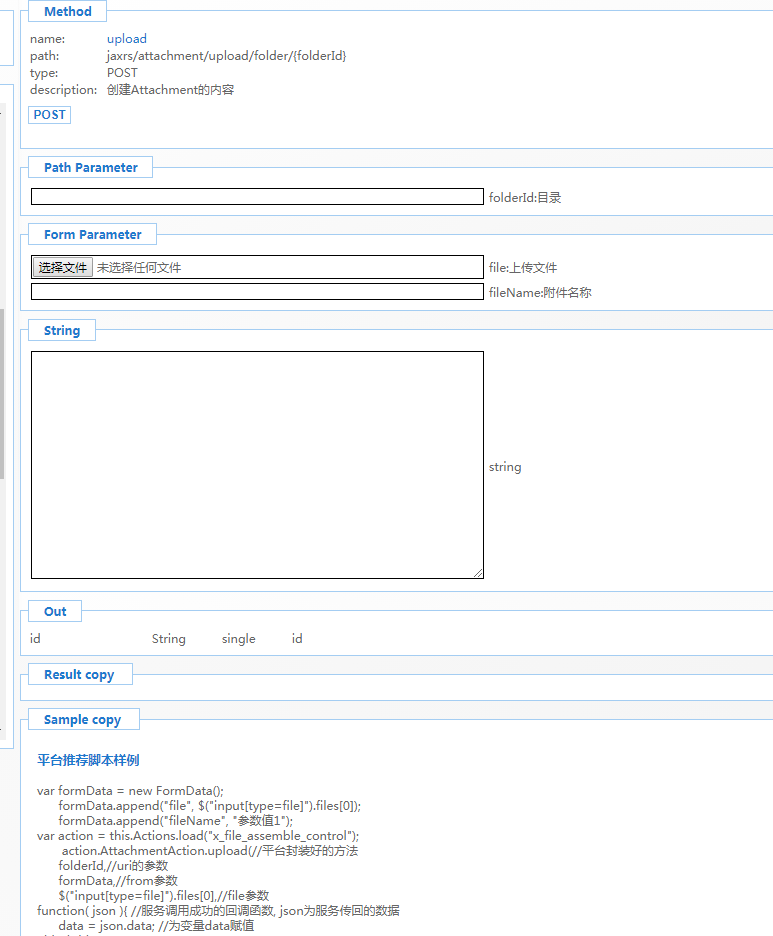This screenshot has width=773, height=936.
Task: Click the Result copy heading
Action: coord(79,675)
